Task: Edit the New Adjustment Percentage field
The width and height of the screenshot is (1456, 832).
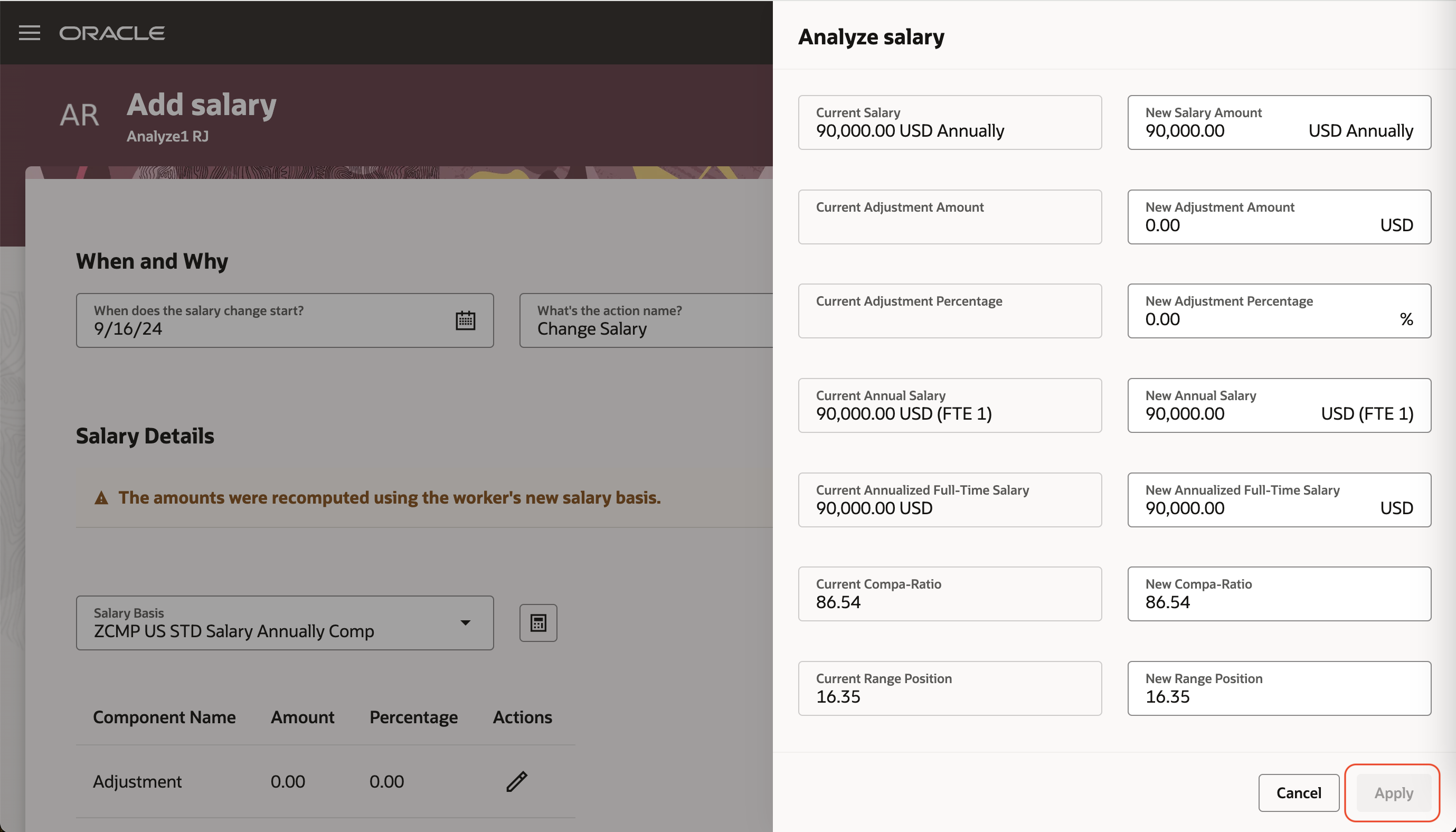Action: pos(1279,311)
